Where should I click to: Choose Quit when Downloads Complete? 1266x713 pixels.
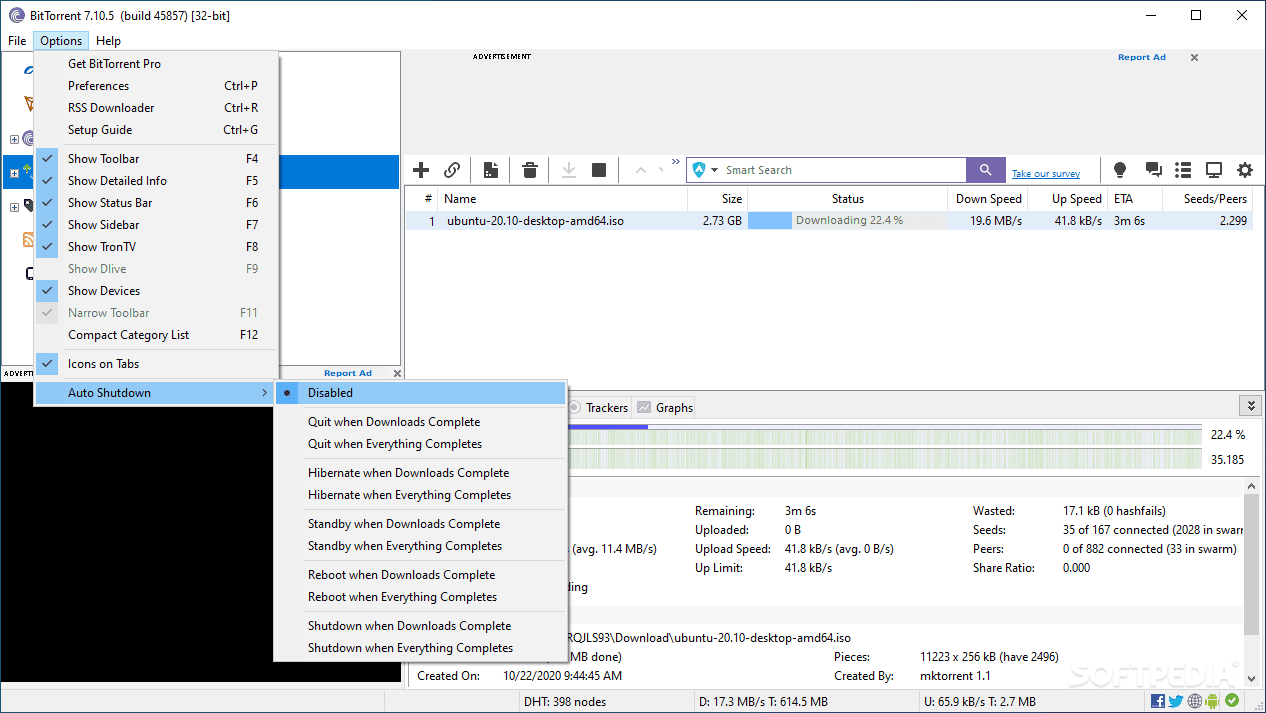pos(420,422)
